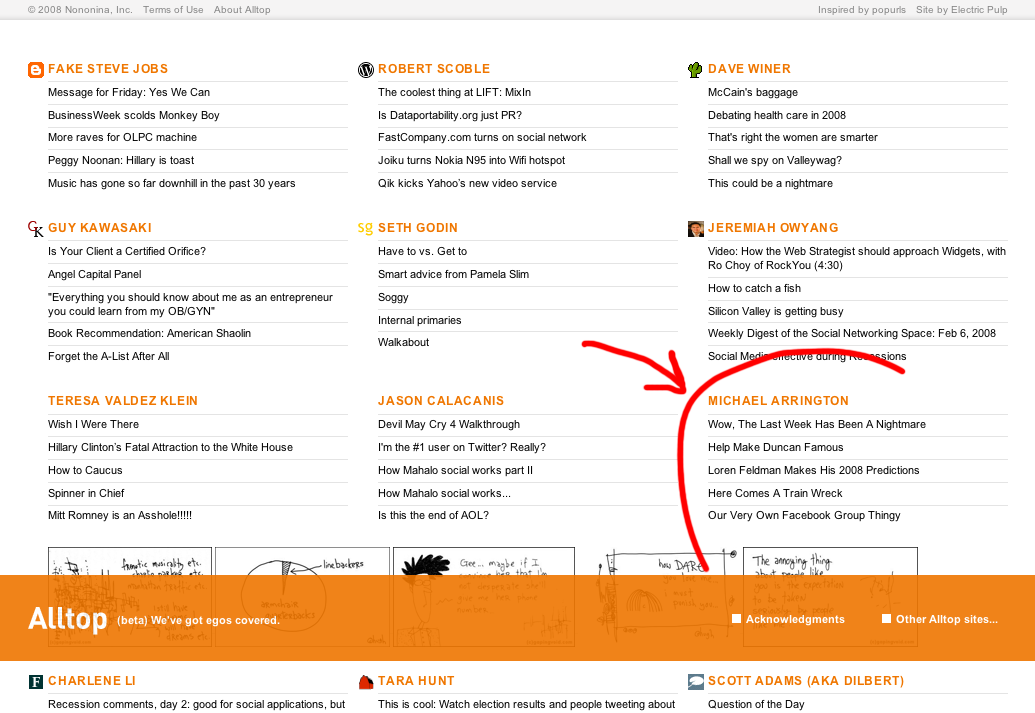This screenshot has height=713, width=1035.
Task: Open the SETH GODIN heading
Action: tap(418, 228)
